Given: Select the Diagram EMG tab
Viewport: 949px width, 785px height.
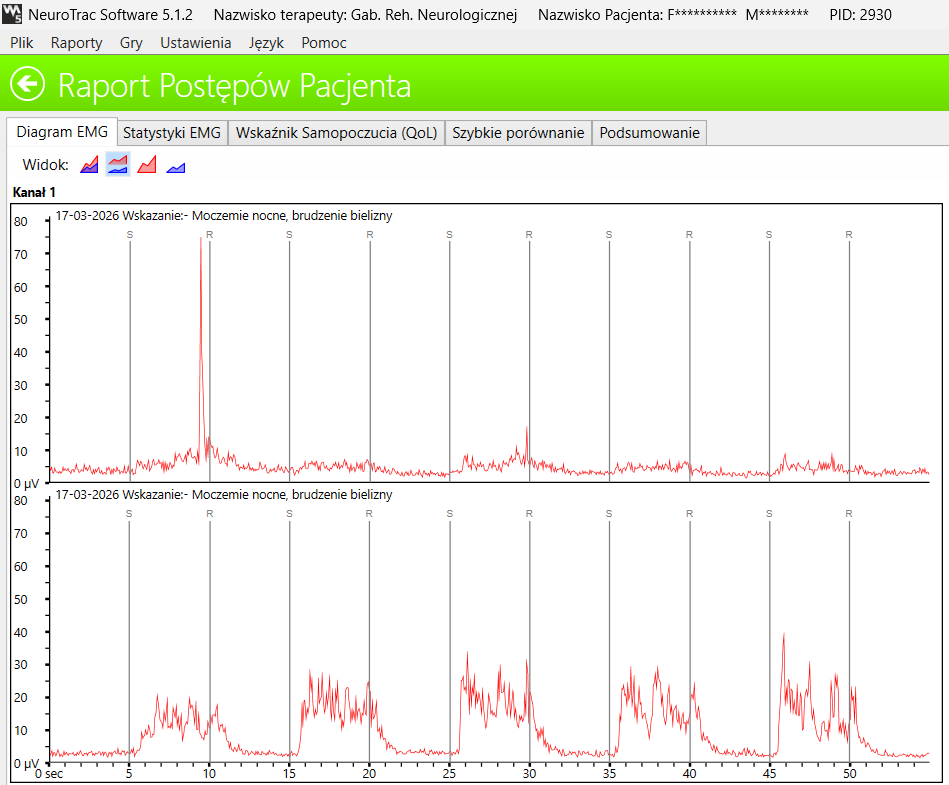Looking at the screenshot, I should pyautogui.click(x=62, y=133).
